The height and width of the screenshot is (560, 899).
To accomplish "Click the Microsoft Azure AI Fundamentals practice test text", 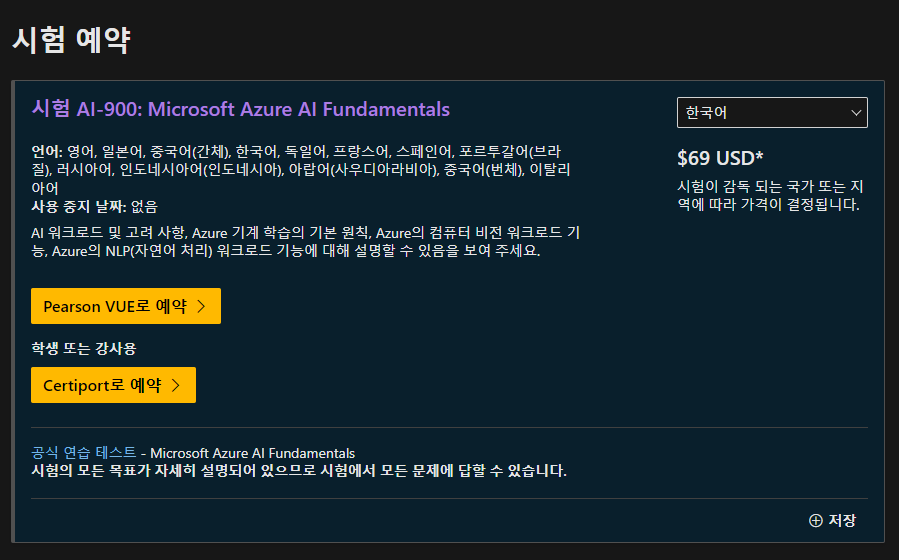I will click(252, 453).
